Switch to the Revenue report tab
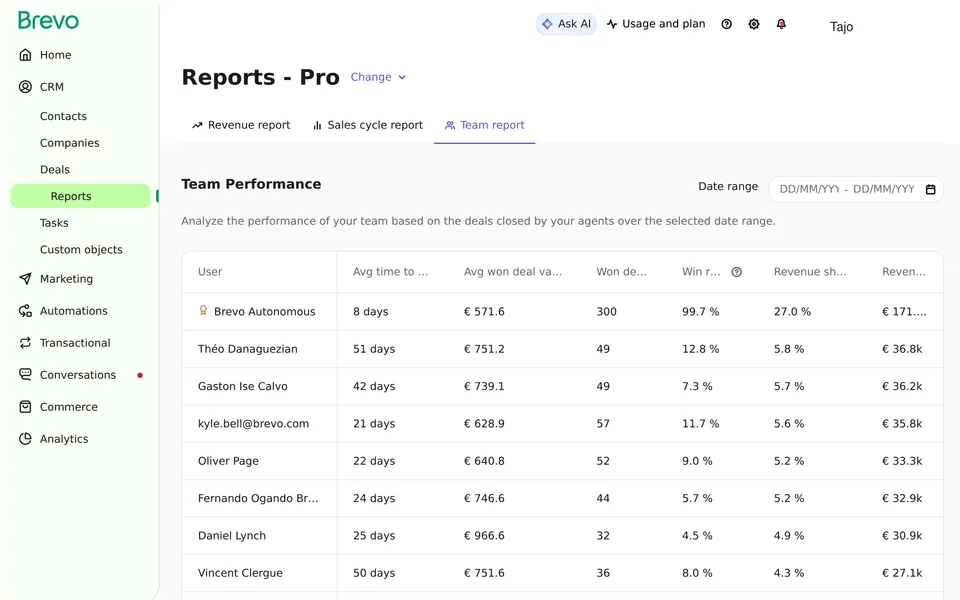The height and width of the screenshot is (600, 960). point(241,126)
